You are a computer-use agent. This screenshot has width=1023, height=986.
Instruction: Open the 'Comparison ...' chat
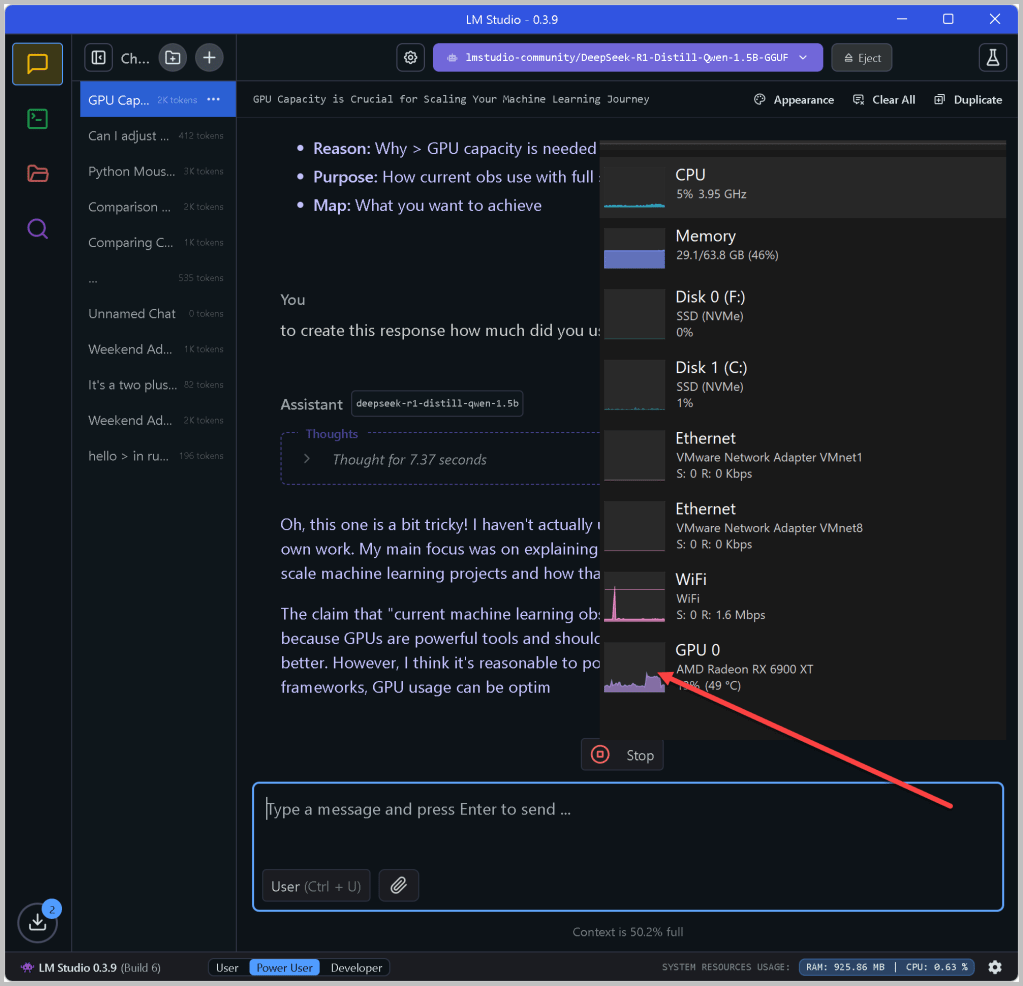[157, 207]
